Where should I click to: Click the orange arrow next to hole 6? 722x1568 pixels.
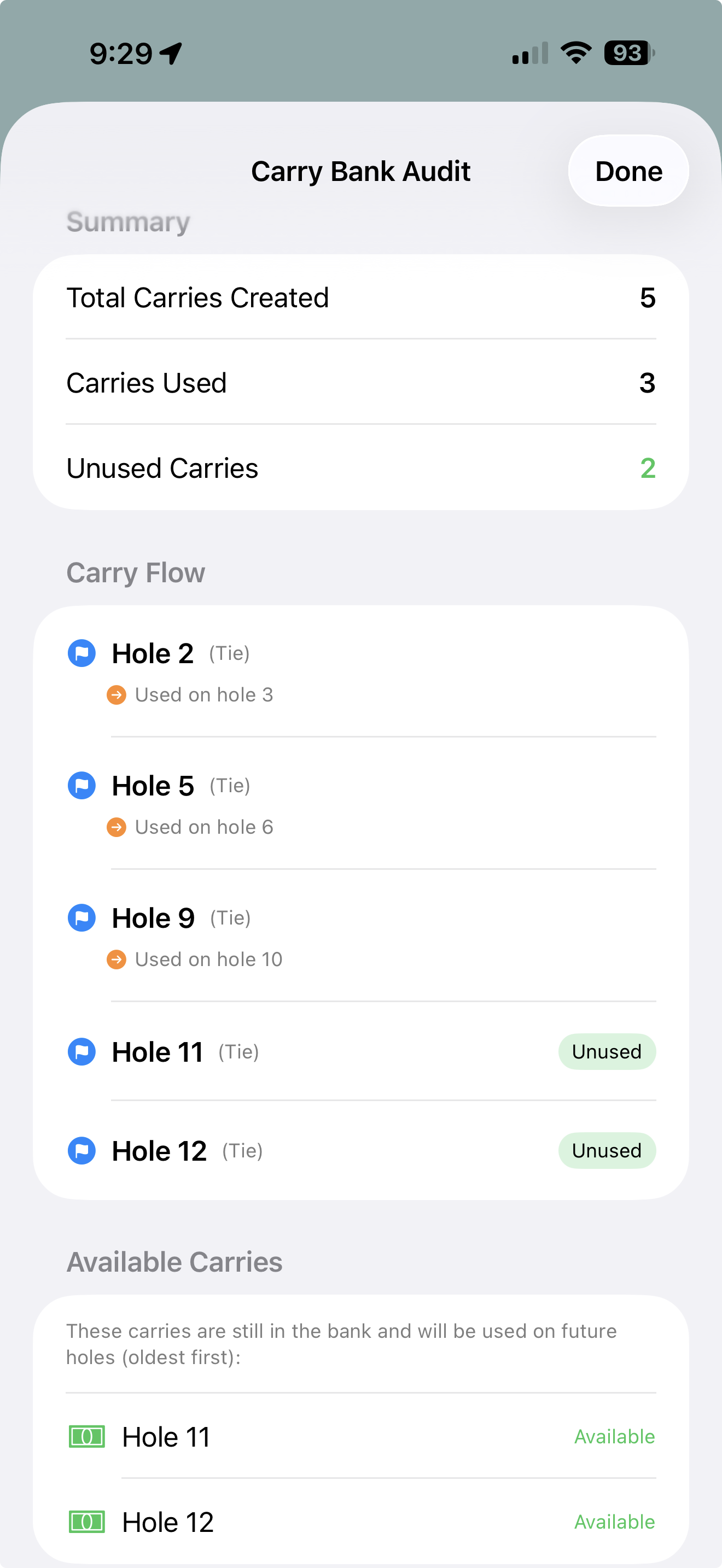click(x=117, y=827)
